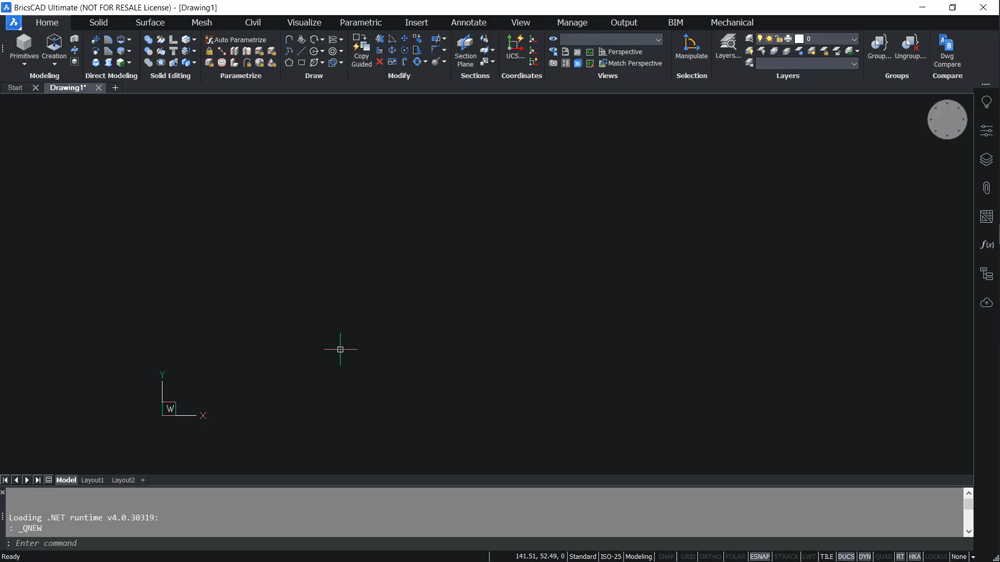
Task: Select the Line draw tool
Action: point(301,51)
